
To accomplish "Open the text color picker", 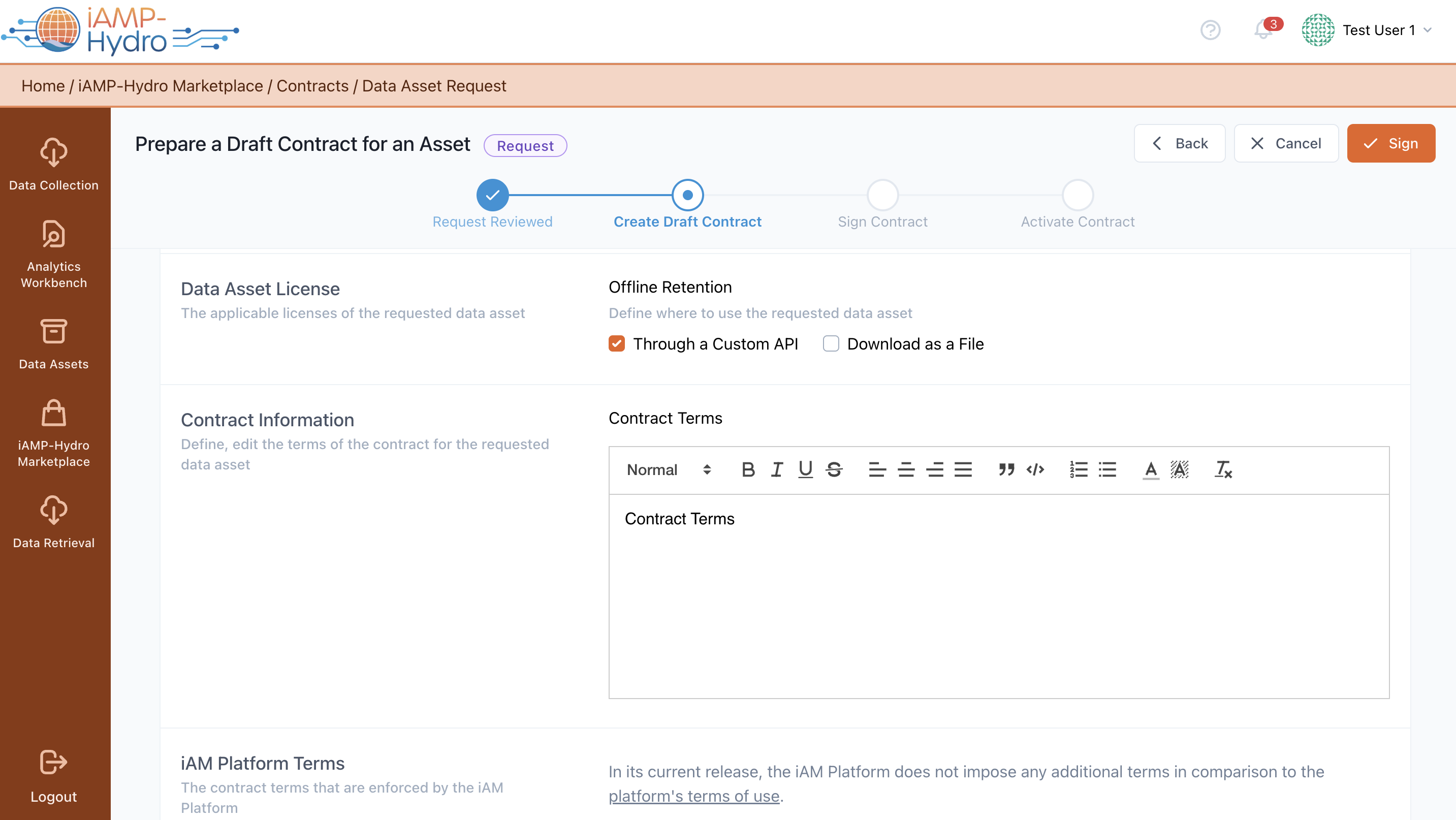I will [1150, 469].
